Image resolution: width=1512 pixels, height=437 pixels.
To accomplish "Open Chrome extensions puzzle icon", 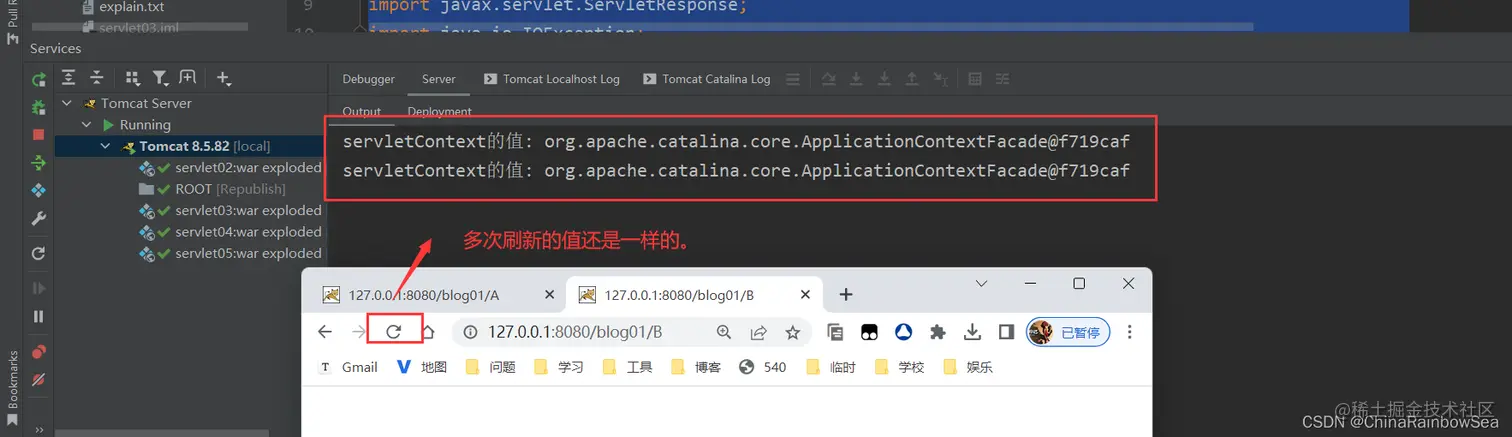I will point(937,332).
